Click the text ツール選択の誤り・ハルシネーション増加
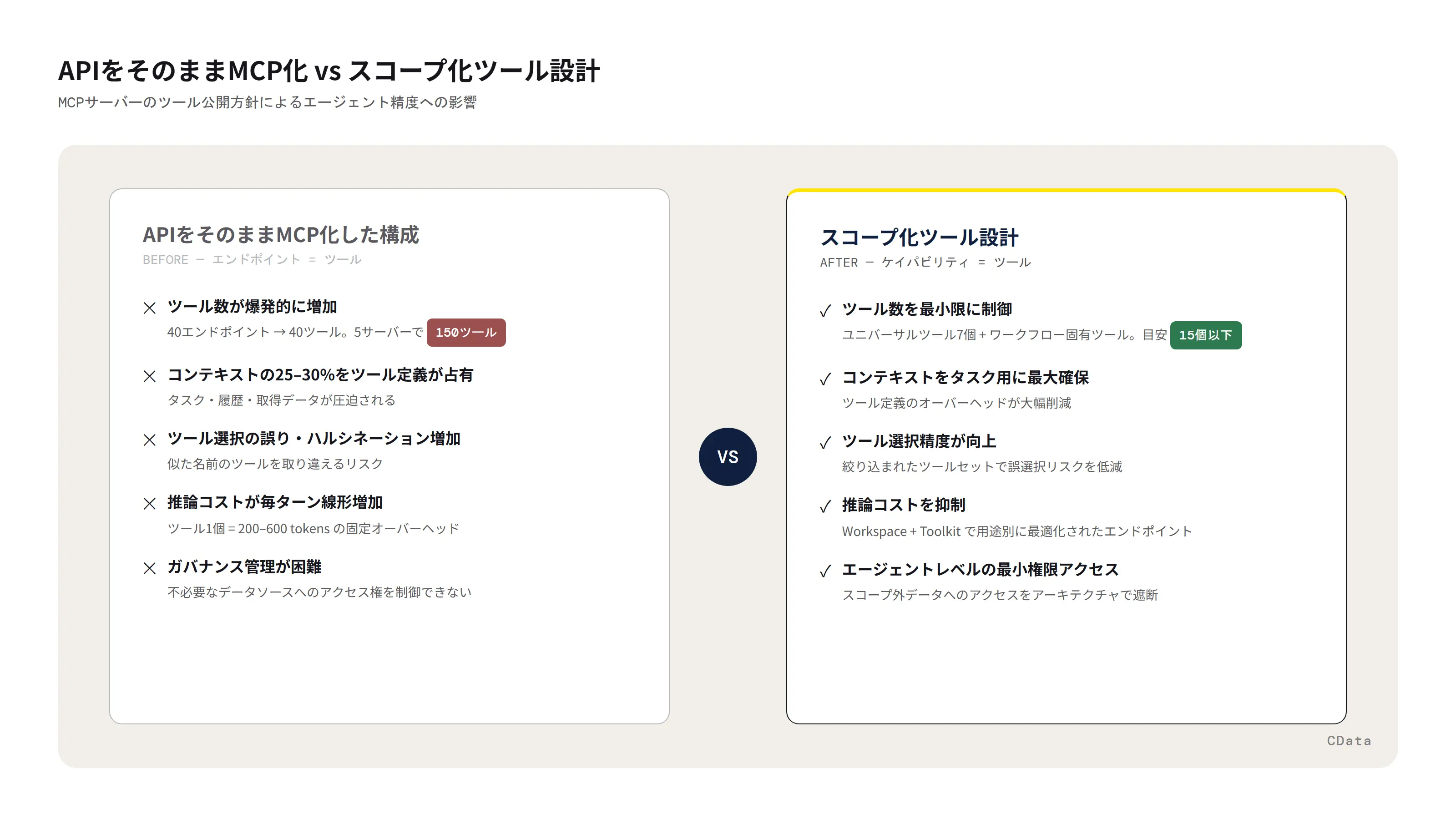Screen dimensions: 1456x819 pyautogui.click(x=313, y=439)
